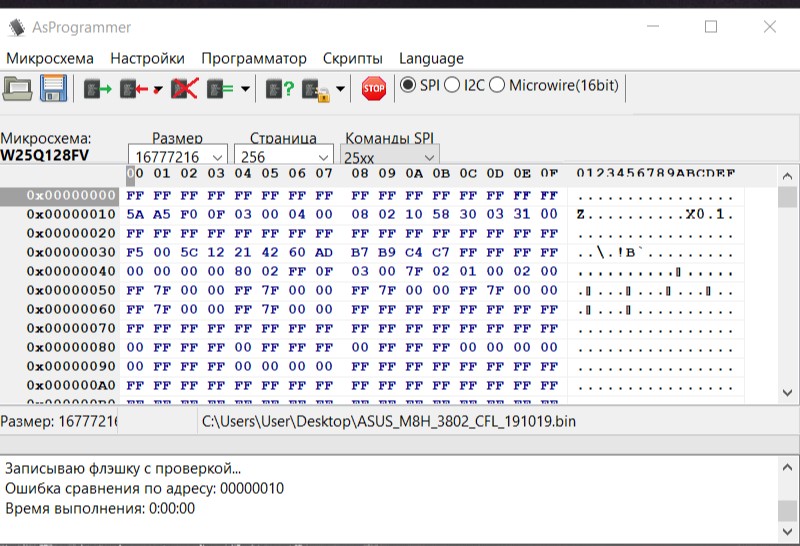Click the save file floppy icon
This screenshot has height=546, width=800.
coord(52,89)
